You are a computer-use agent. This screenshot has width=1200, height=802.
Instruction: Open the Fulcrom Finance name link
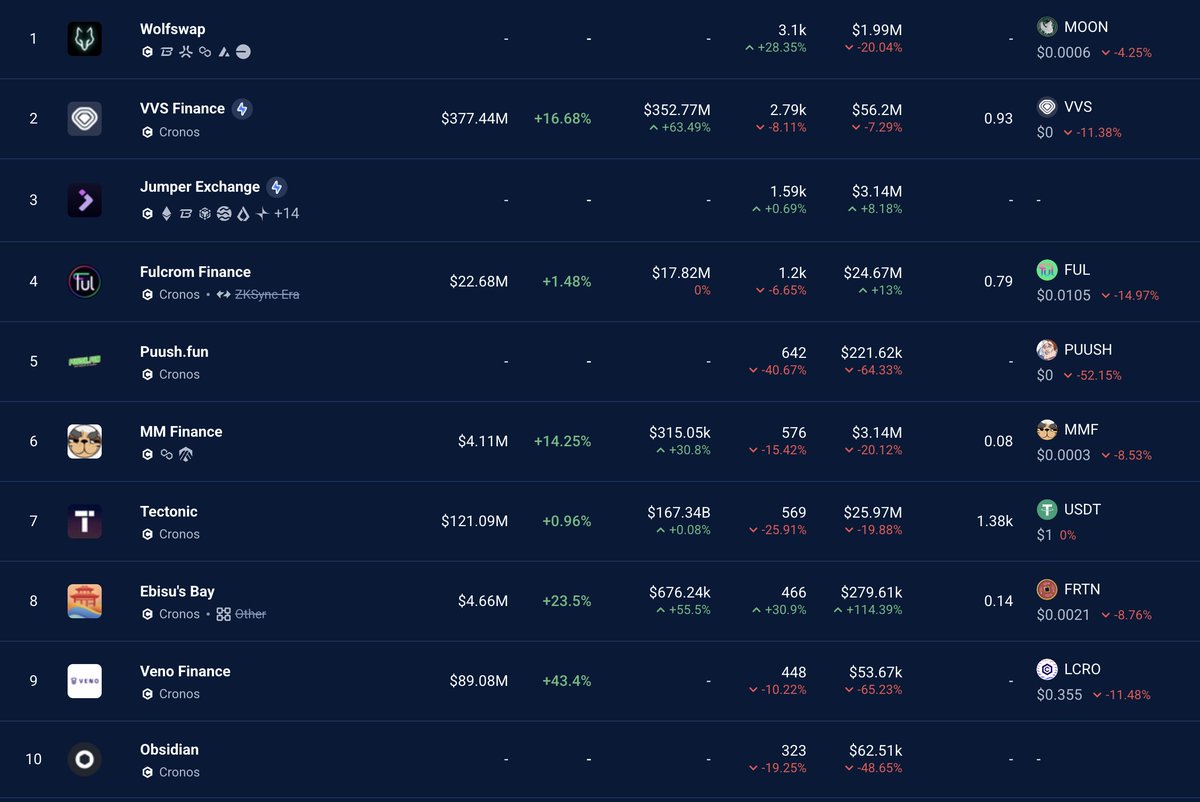click(195, 272)
